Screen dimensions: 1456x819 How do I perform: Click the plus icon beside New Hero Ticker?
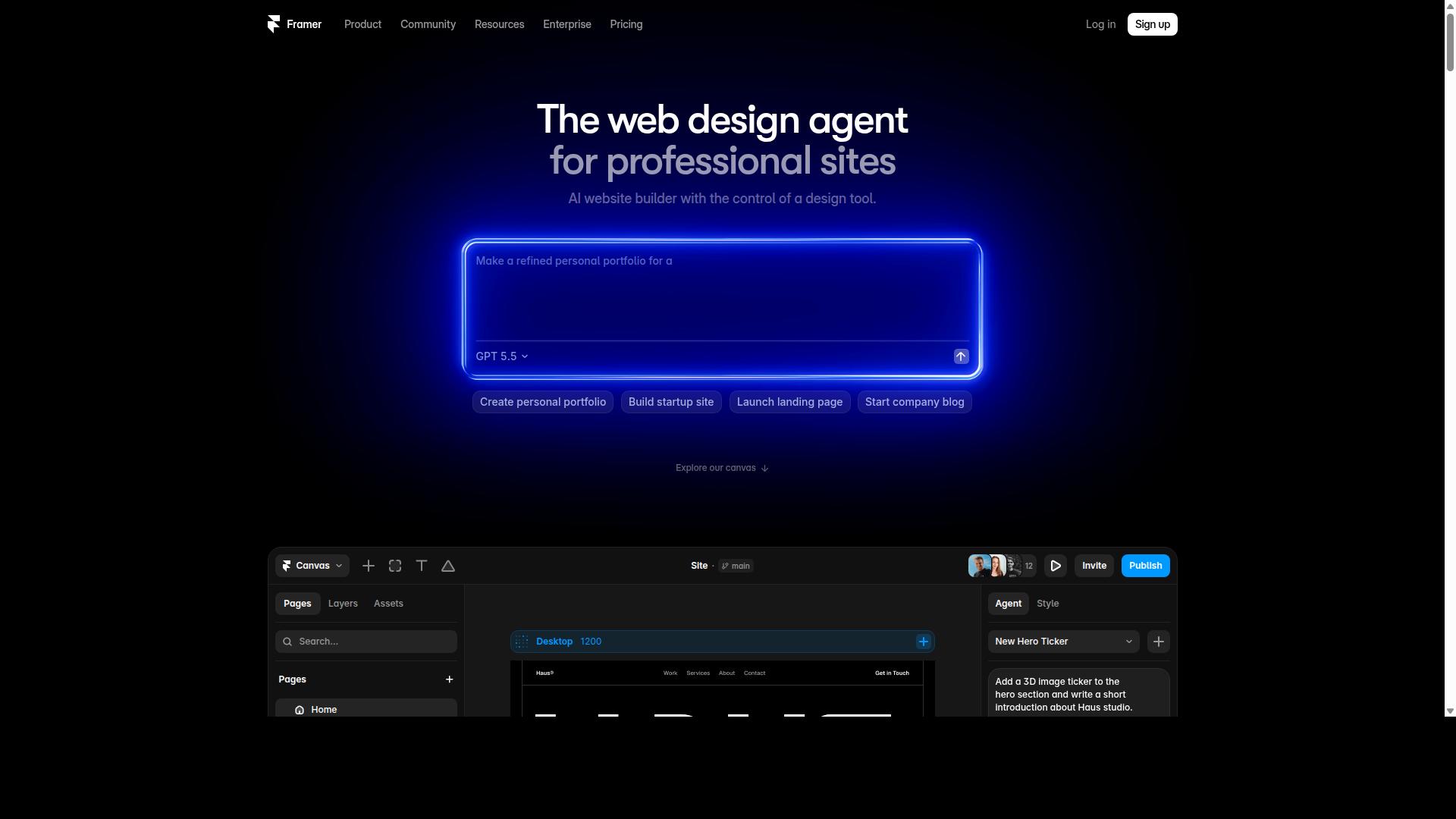(x=1159, y=642)
